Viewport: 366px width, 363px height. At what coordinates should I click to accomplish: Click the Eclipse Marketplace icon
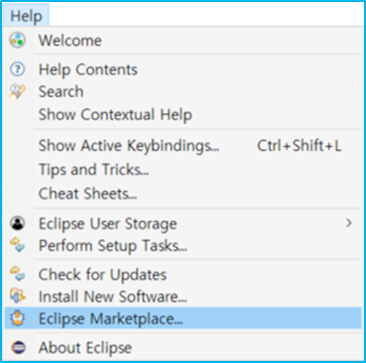click(x=17, y=318)
